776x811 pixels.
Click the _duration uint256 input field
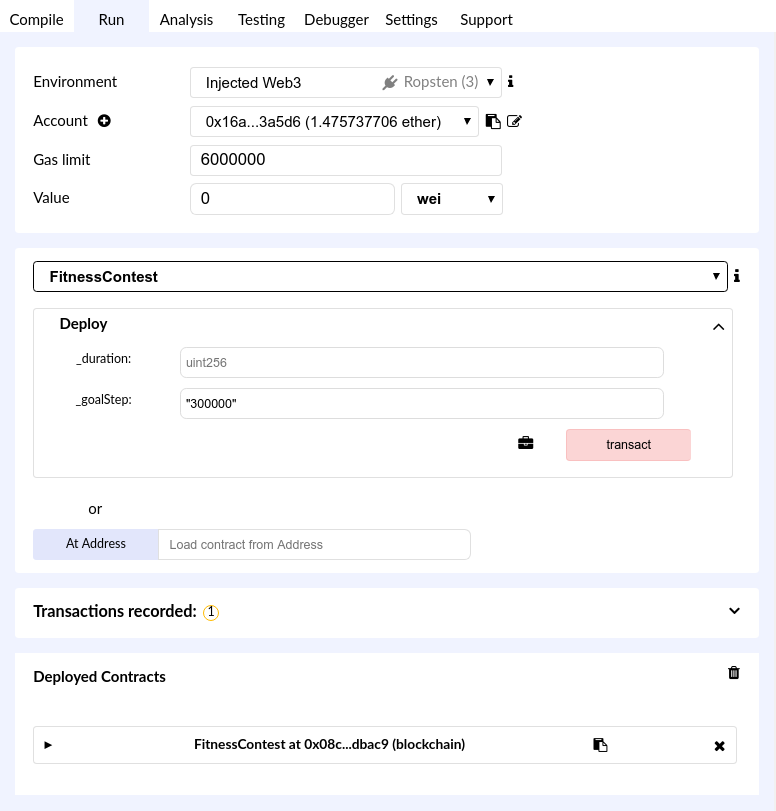point(422,363)
